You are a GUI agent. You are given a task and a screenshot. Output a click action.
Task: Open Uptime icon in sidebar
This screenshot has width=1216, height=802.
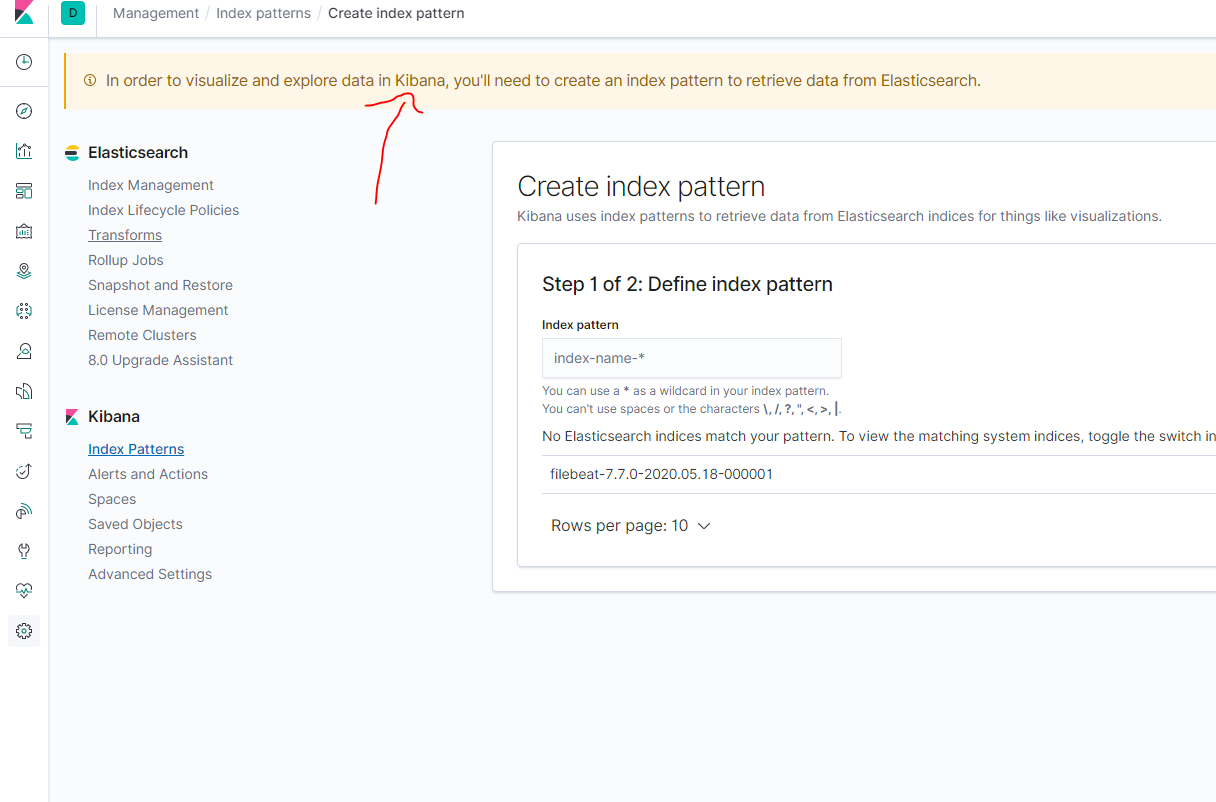pyautogui.click(x=24, y=471)
